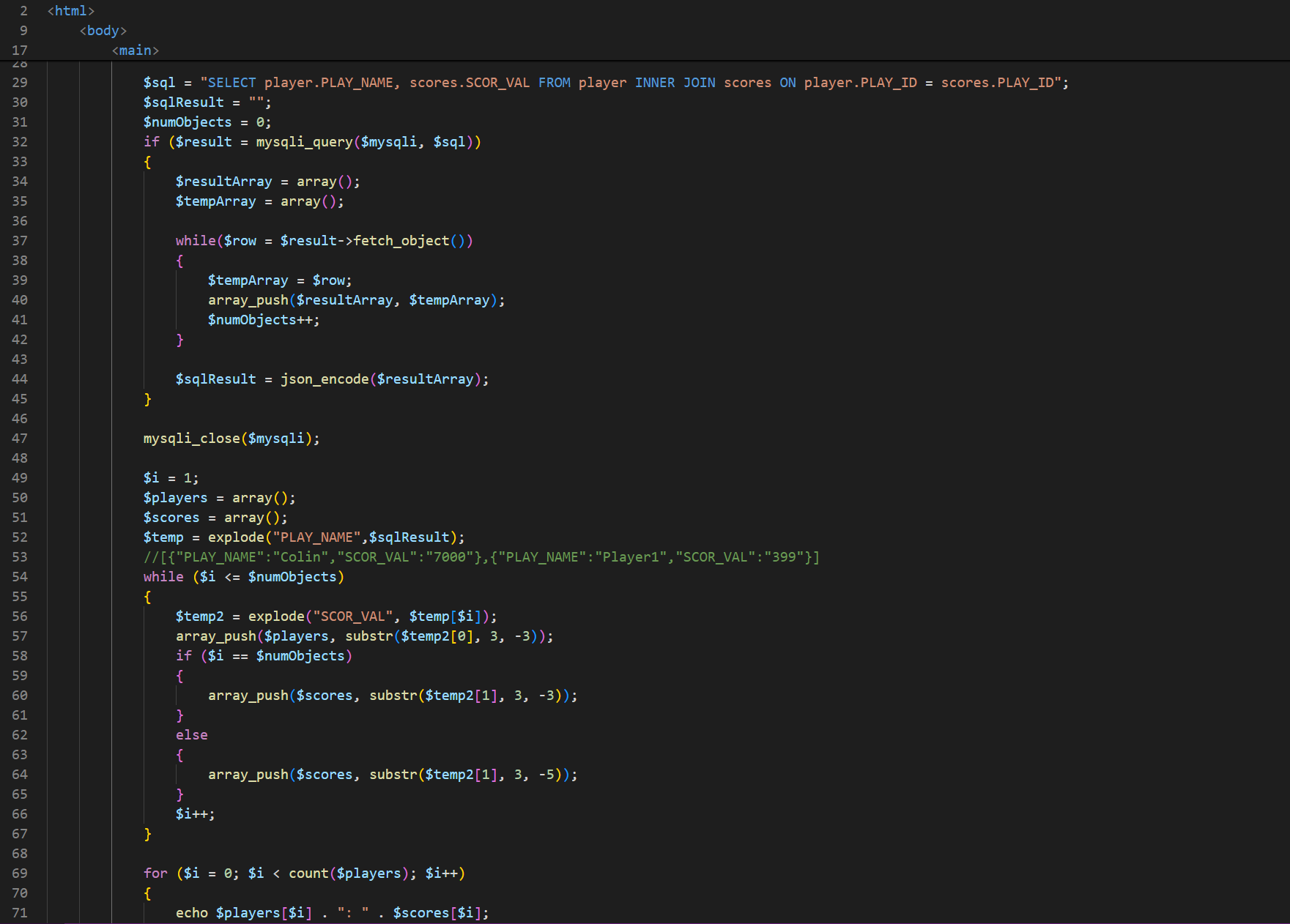Viewport: 1290px width, 924px height.
Task: Click closing brace on line 45
Action: (147, 399)
